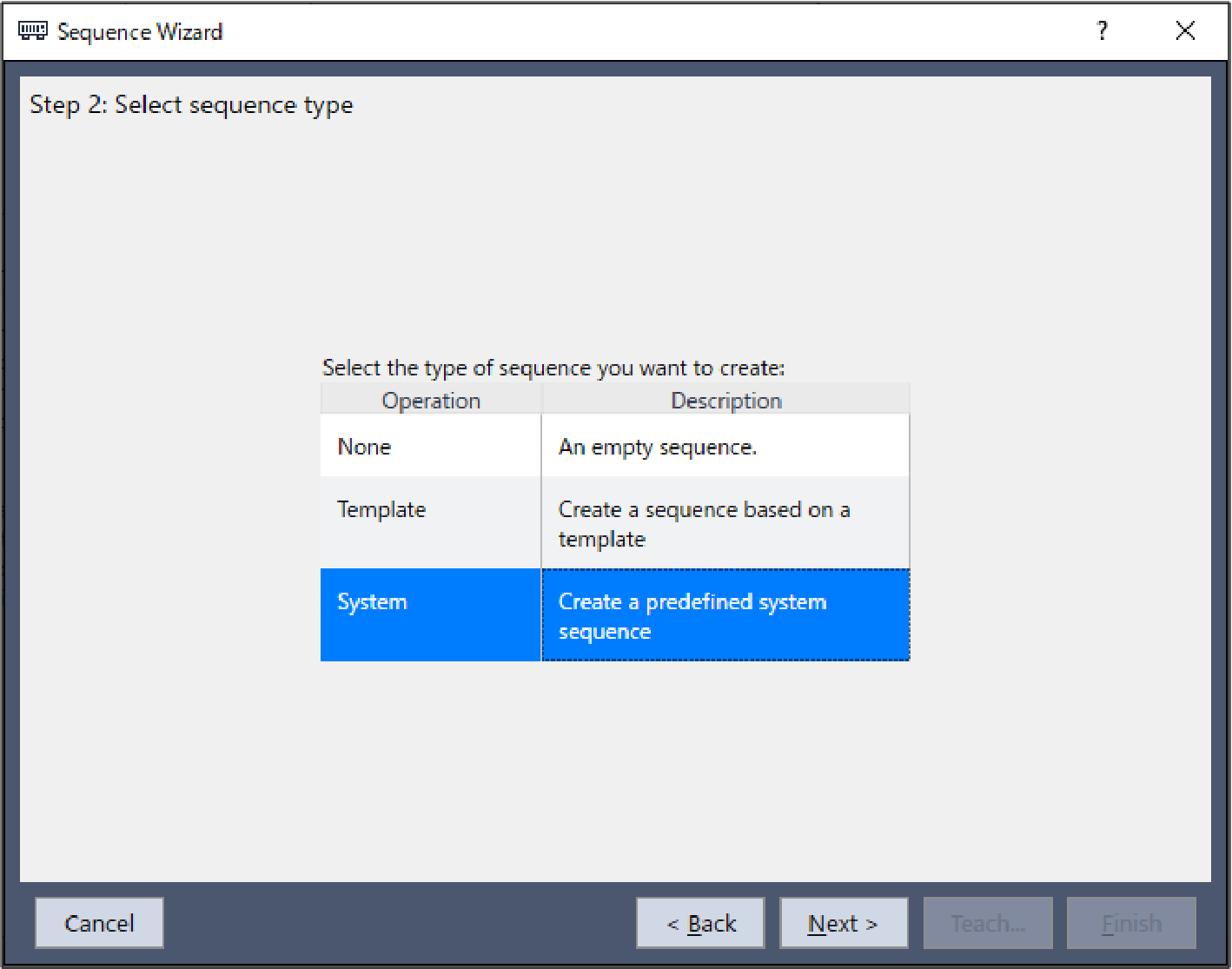
Task: Click the Operation column header
Action: coord(431,400)
